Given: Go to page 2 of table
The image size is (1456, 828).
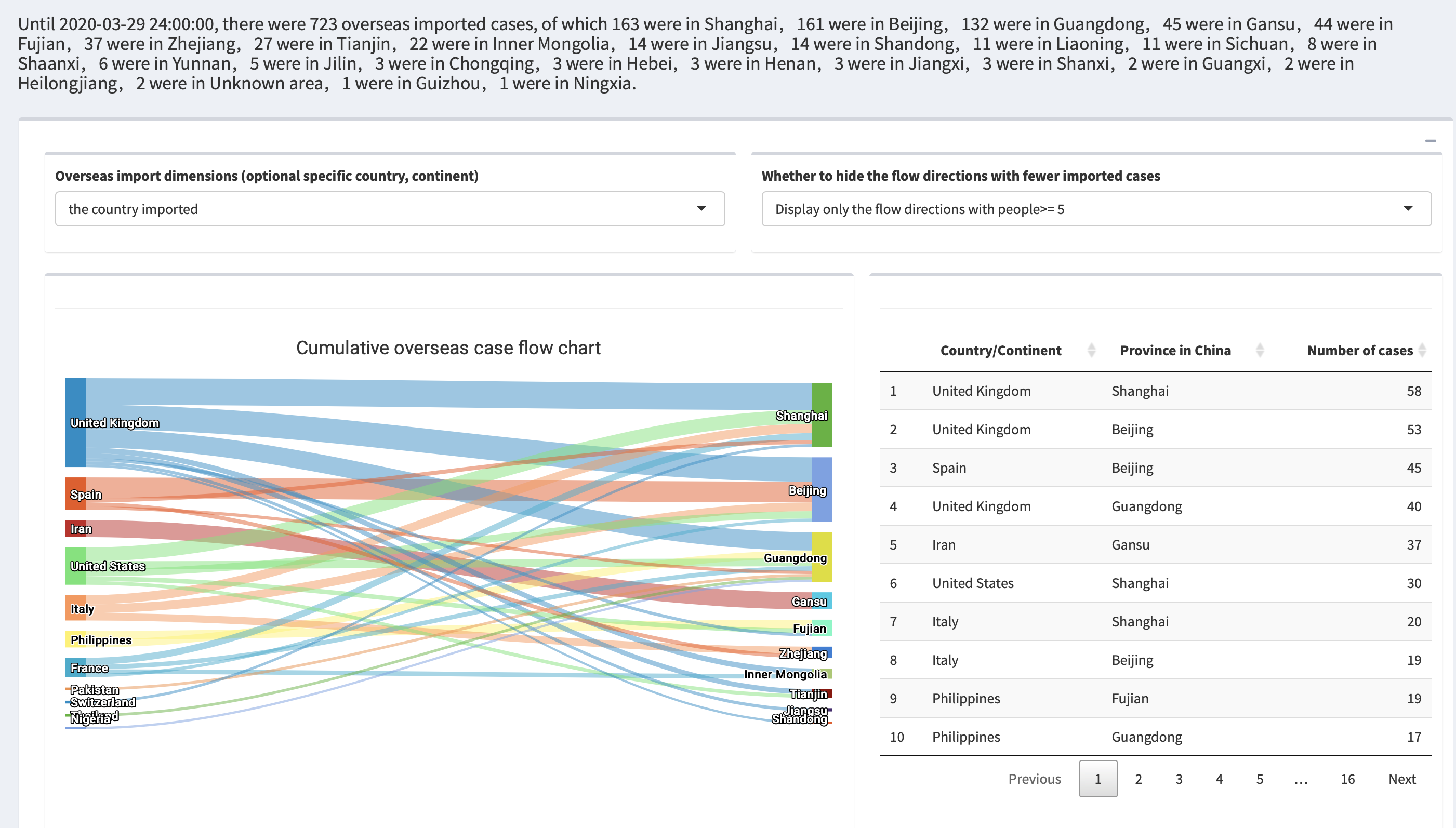Looking at the screenshot, I should 1138,779.
